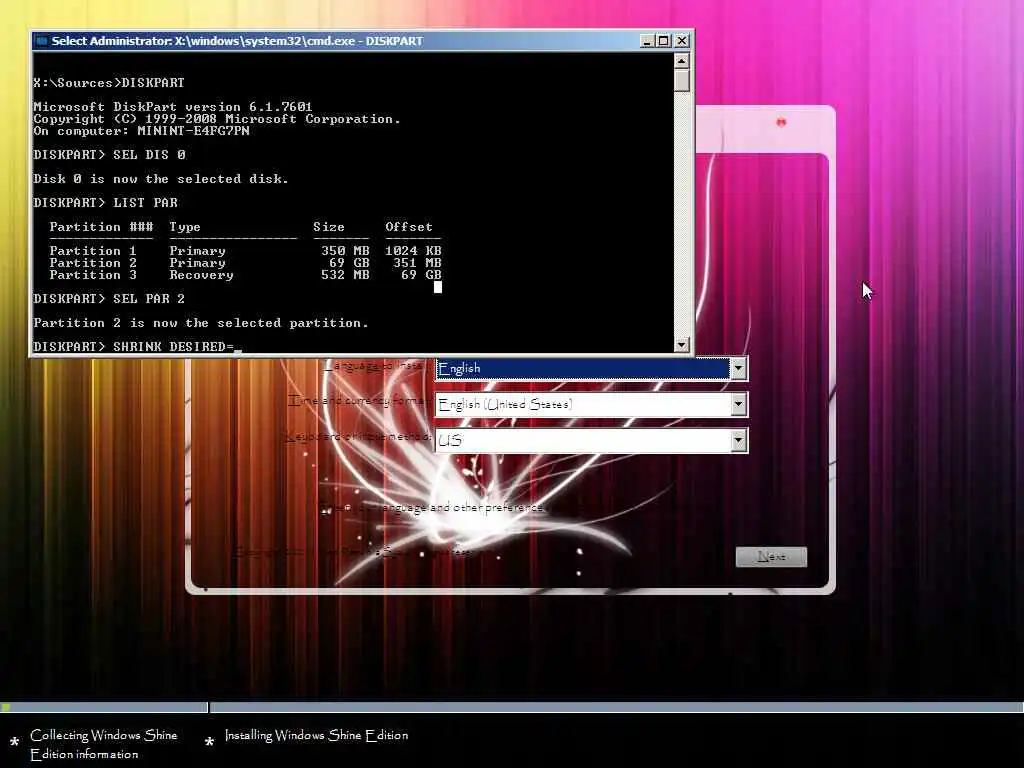The width and height of the screenshot is (1024, 768).
Task: Click 'Disk 0 is now the selected disk.'
Action: pos(161,179)
